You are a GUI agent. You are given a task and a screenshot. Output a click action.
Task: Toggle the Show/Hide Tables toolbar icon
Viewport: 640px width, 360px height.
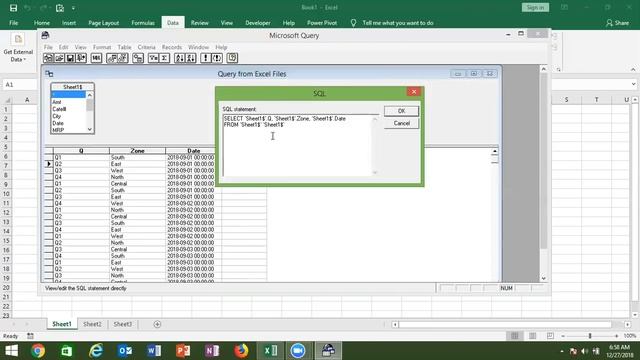[x=112, y=58]
